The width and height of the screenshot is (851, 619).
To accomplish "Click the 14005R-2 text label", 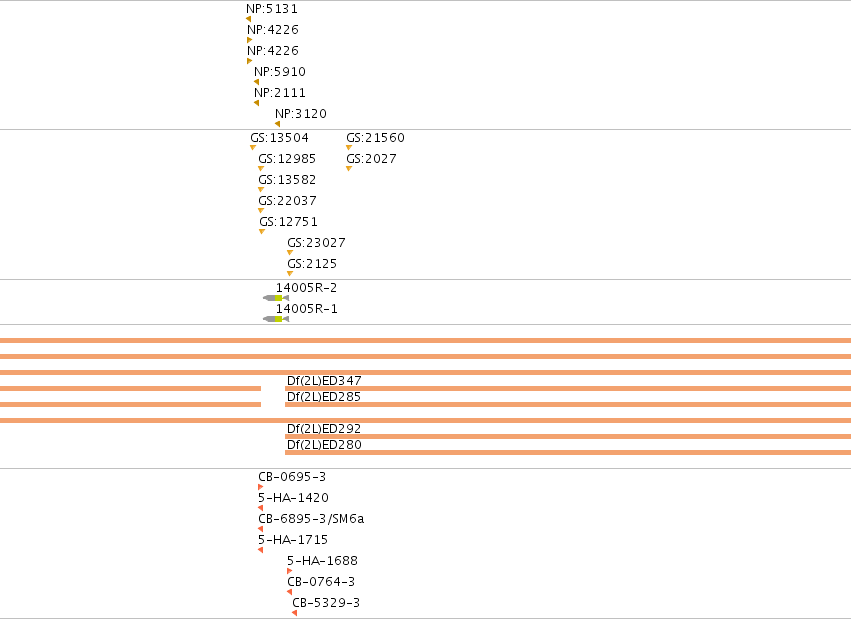I will (x=307, y=288).
